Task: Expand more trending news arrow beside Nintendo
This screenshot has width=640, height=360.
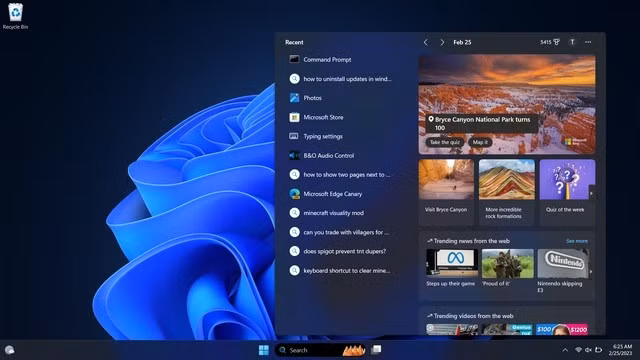Action: click(591, 271)
